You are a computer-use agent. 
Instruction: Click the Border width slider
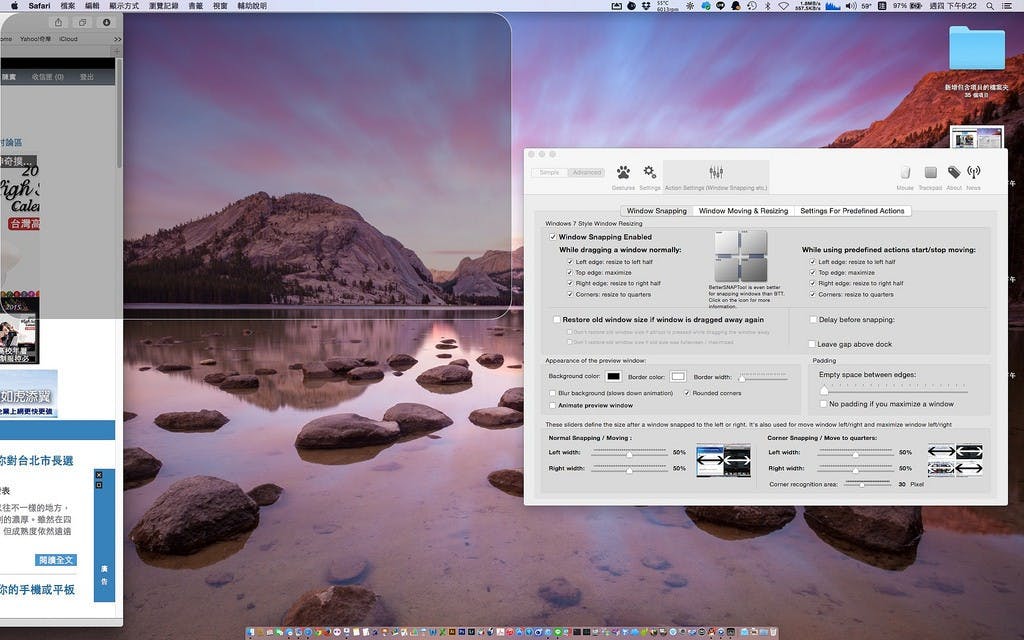[763, 377]
